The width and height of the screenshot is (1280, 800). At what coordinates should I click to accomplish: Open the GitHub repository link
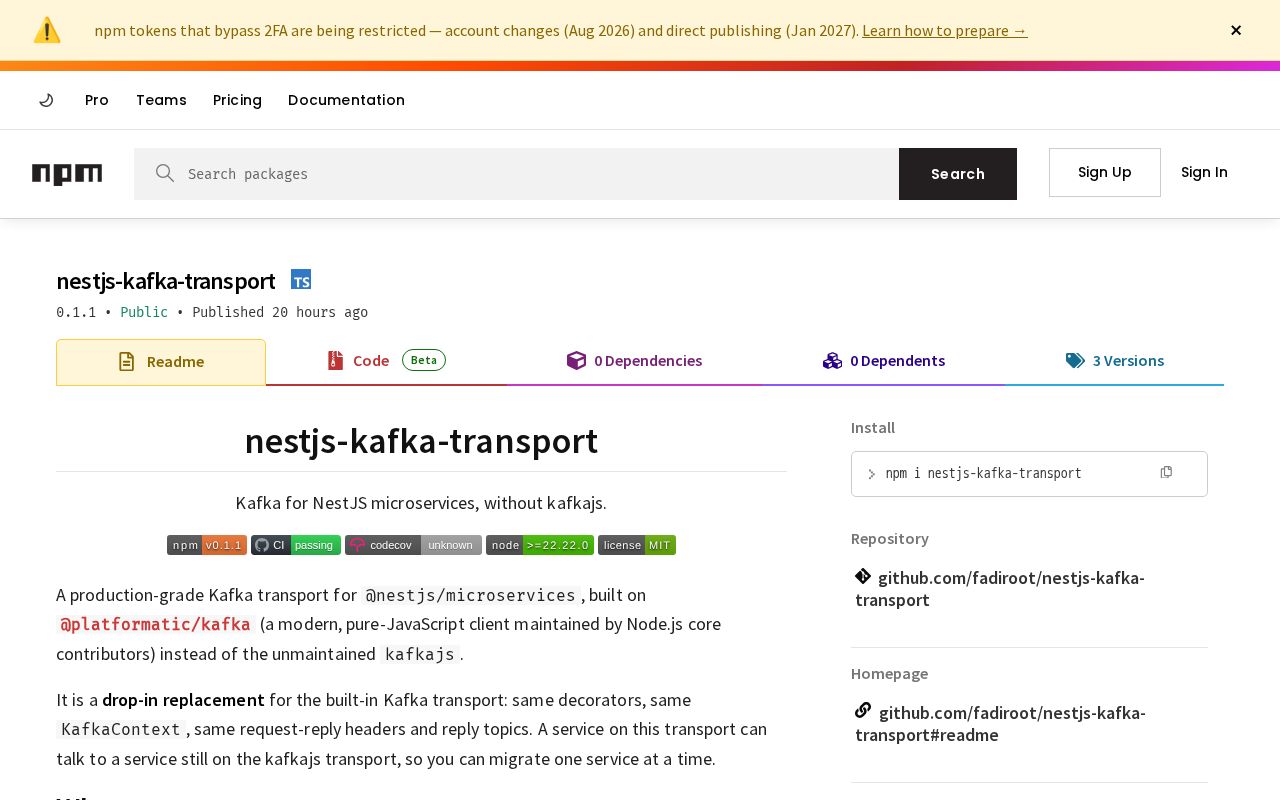[1000, 589]
